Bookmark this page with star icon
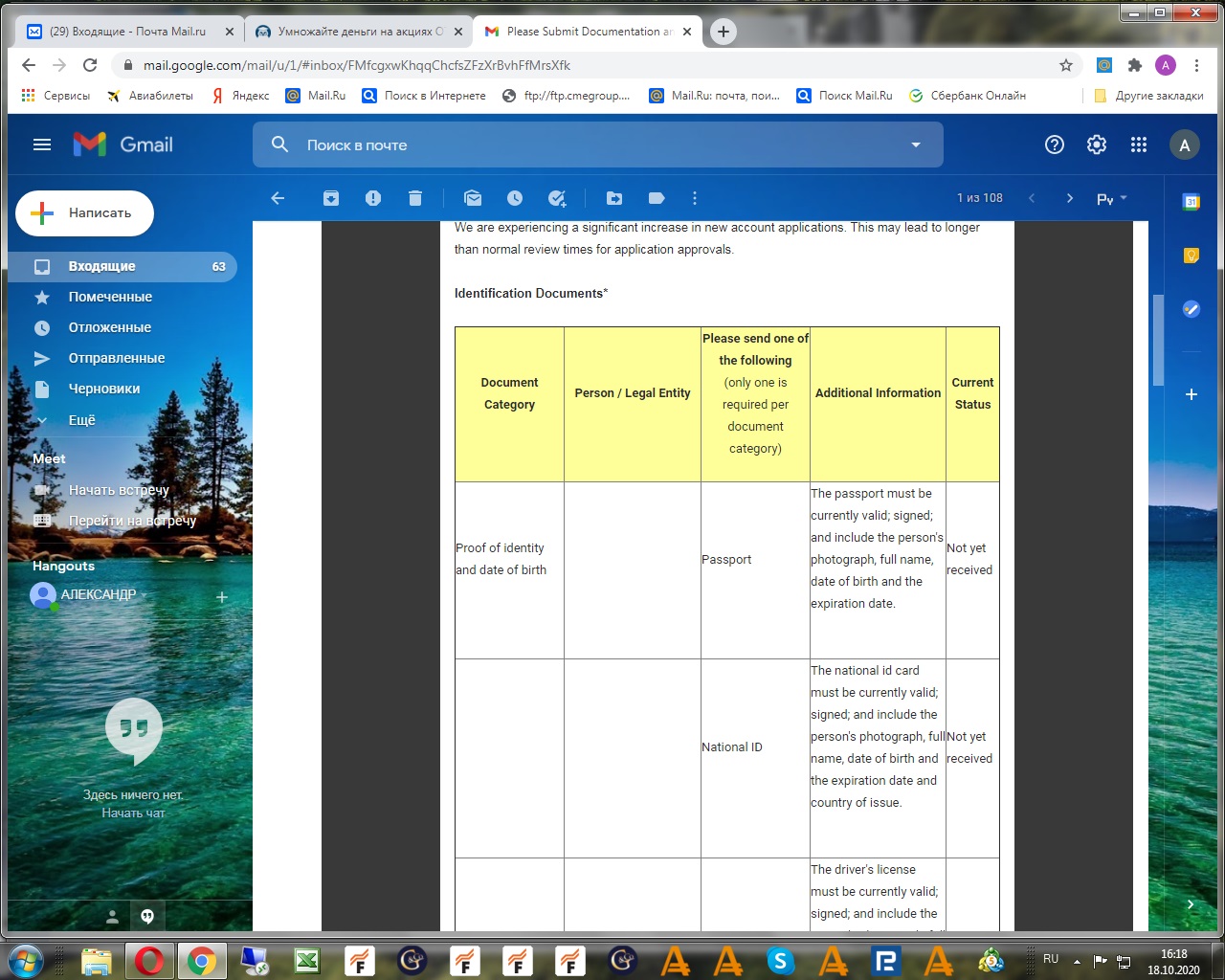Image resolution: width=1225 pixels, height=980 pixels. click(1066, 65)
